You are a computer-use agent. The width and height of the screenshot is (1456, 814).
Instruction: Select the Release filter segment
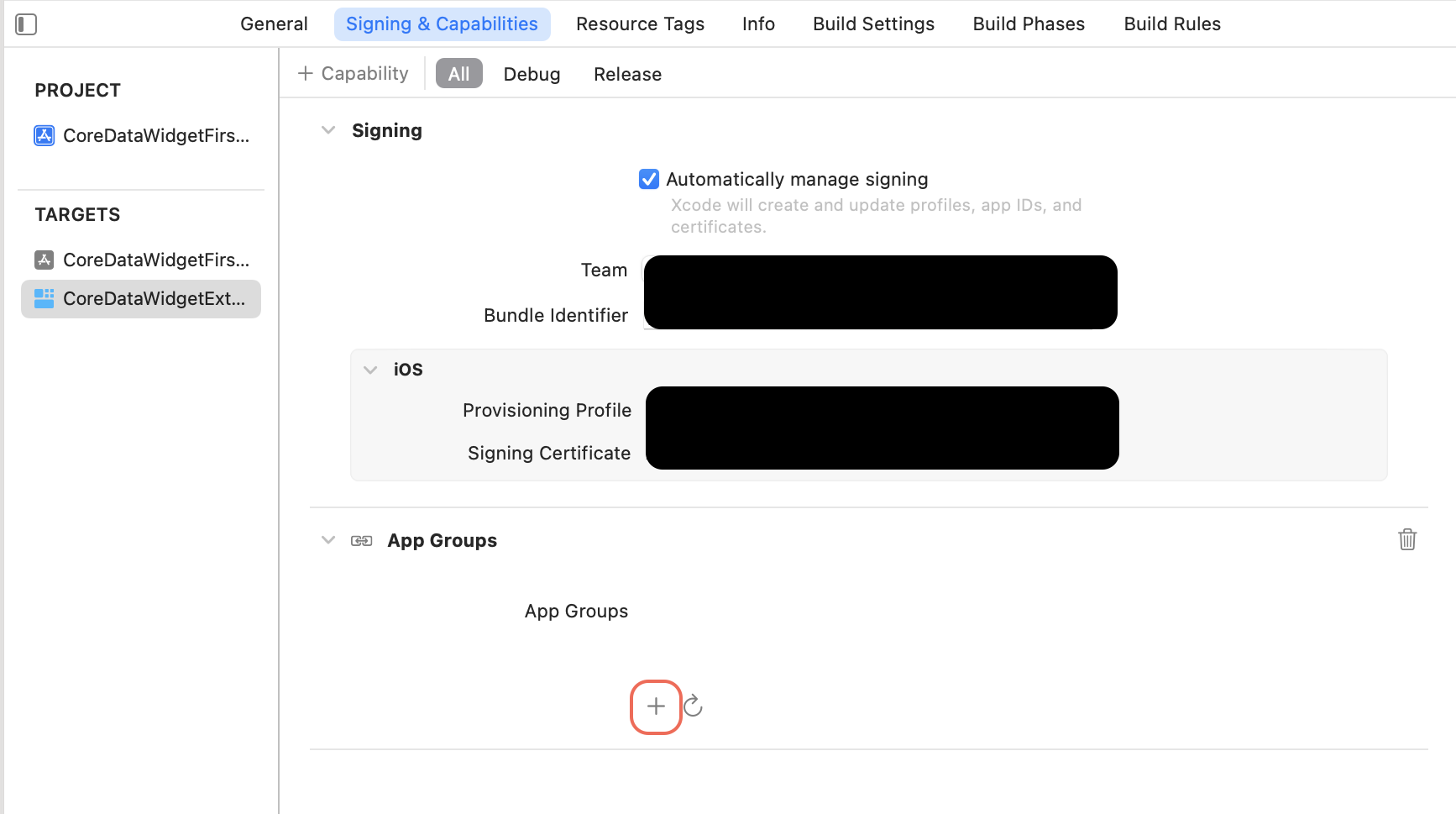(626, 74)
